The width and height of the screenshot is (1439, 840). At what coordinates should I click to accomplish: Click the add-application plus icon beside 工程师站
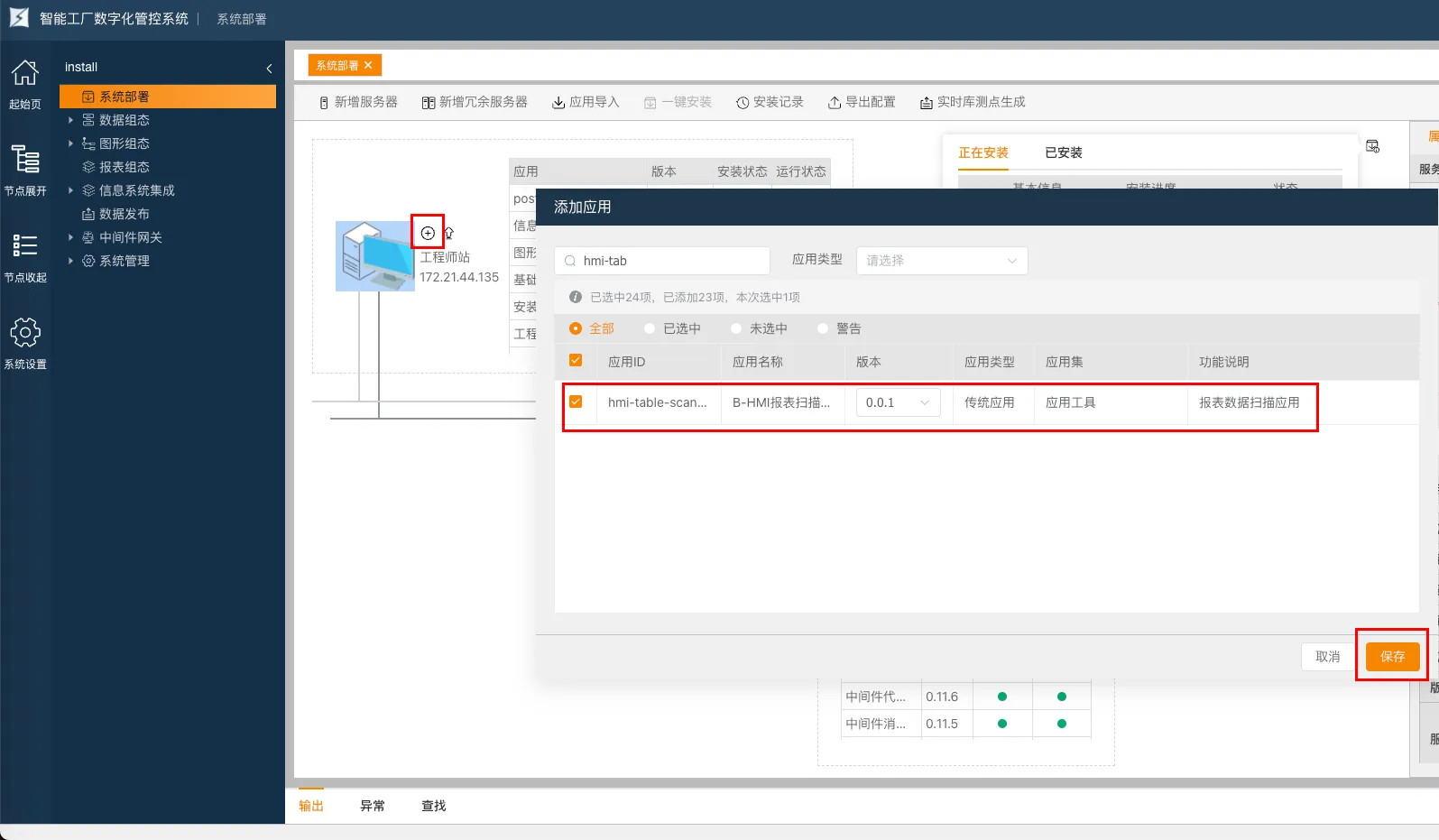428,233
